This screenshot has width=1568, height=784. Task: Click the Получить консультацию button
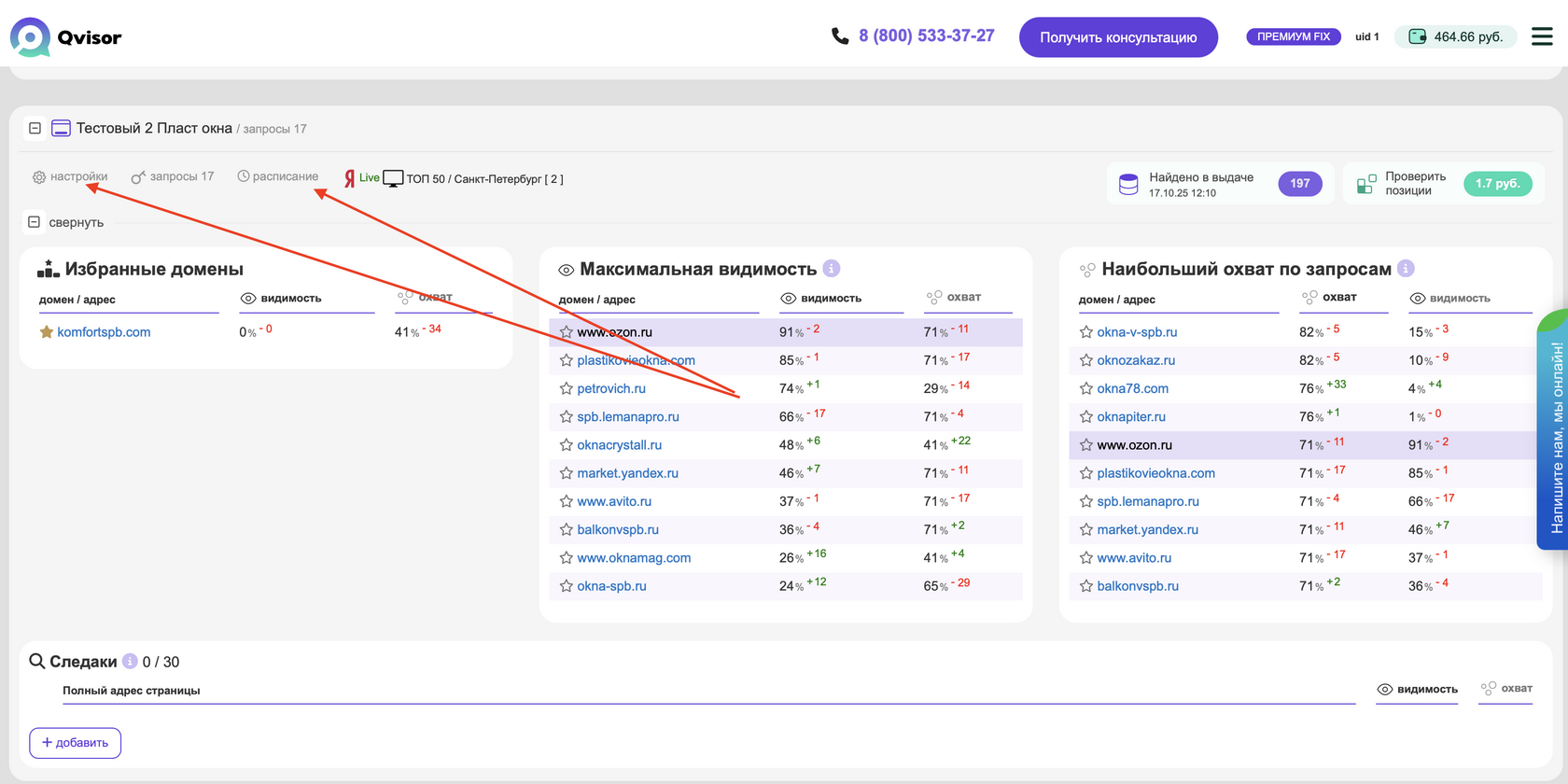click(1118, 37)
